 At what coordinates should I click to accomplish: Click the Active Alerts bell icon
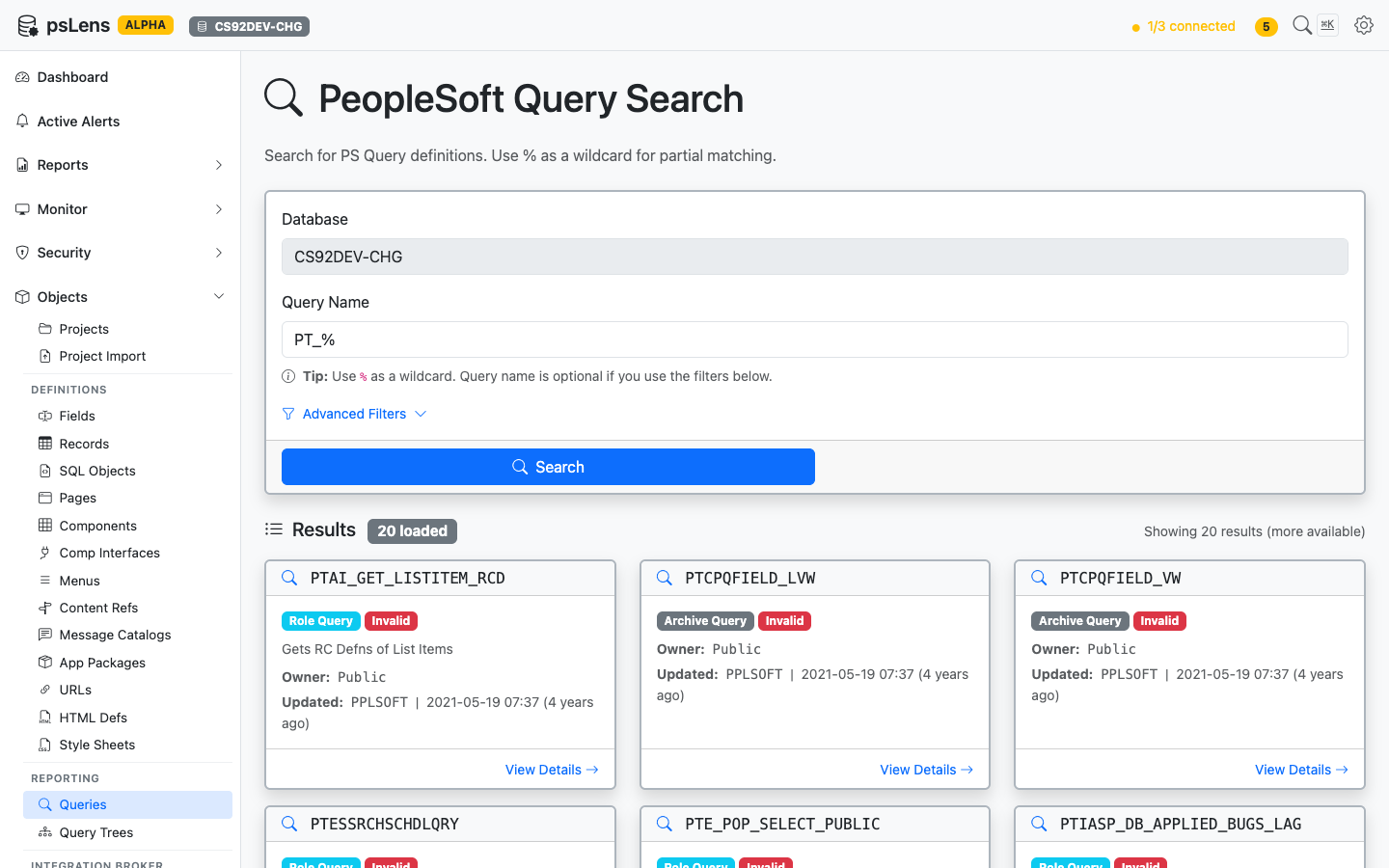(x=22, y=122)
